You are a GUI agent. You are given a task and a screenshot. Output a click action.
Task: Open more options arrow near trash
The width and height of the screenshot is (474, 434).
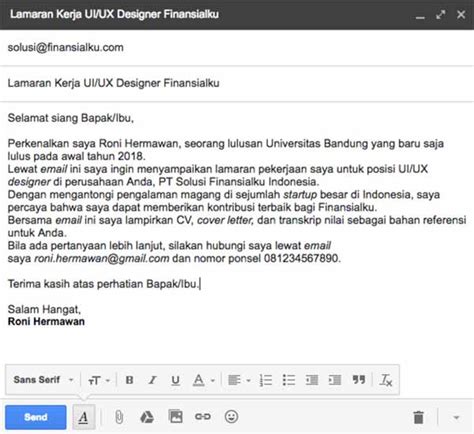coord(456,417)
